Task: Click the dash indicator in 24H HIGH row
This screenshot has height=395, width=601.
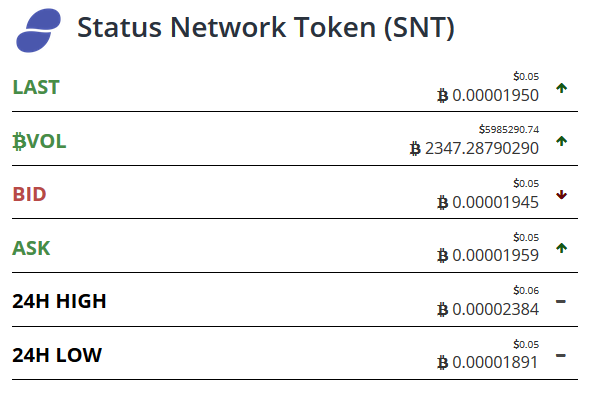Action: (x=561, y=302)
